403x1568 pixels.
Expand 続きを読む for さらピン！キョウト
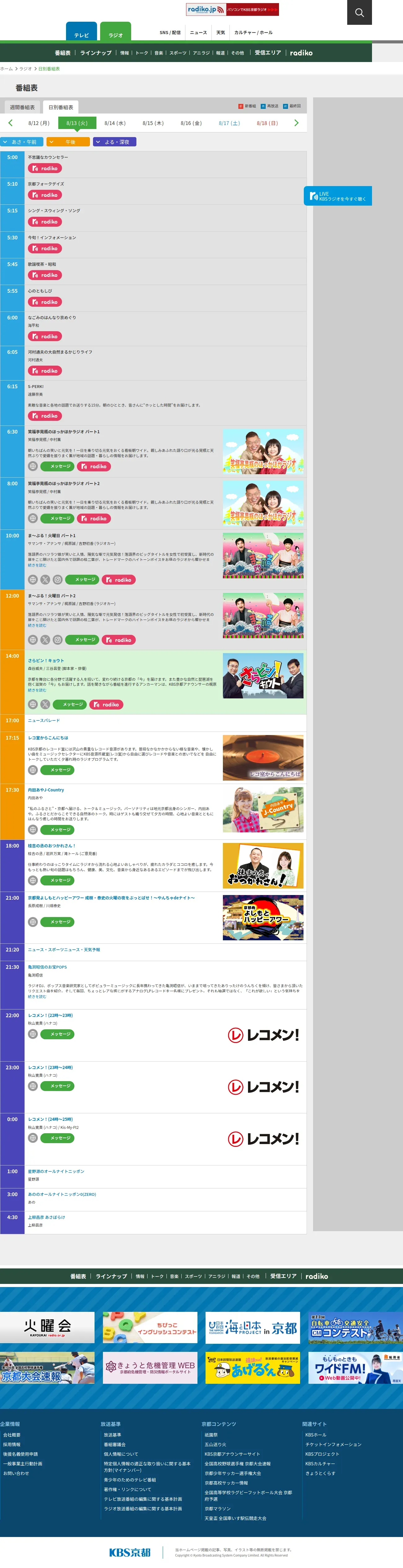point(37,690)
